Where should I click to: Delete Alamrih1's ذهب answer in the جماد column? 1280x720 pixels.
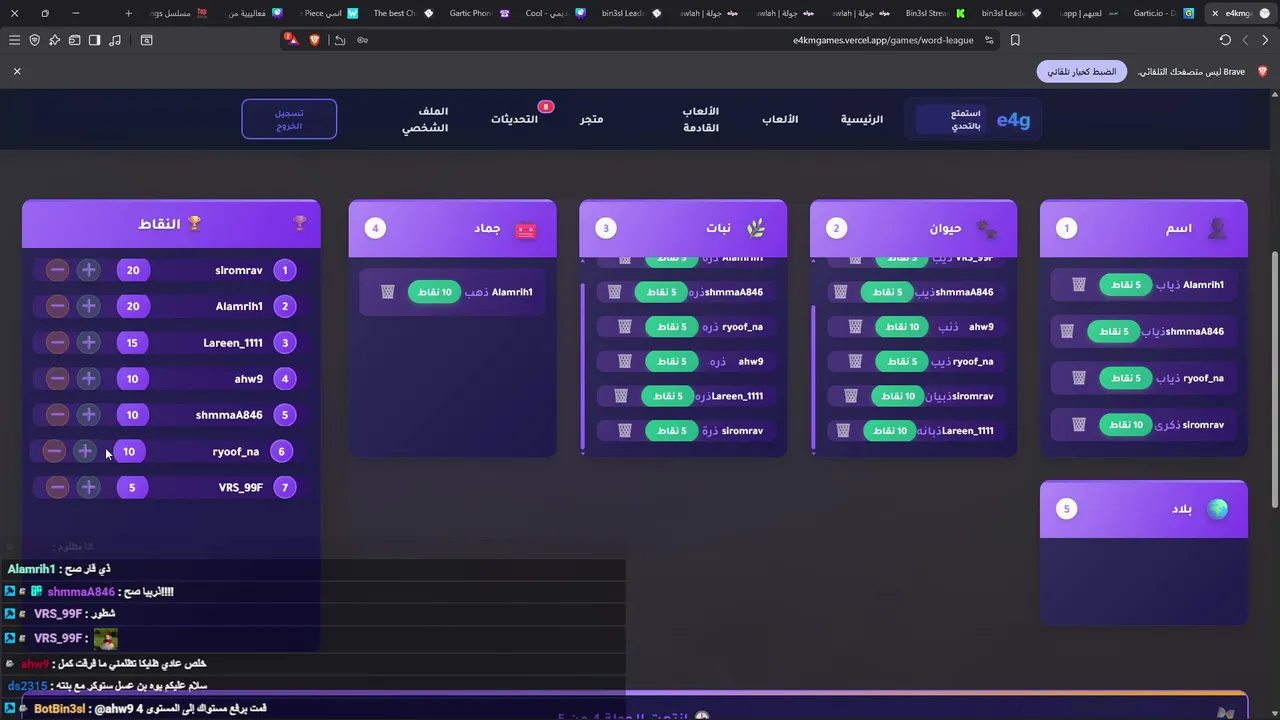coord(388,292)
